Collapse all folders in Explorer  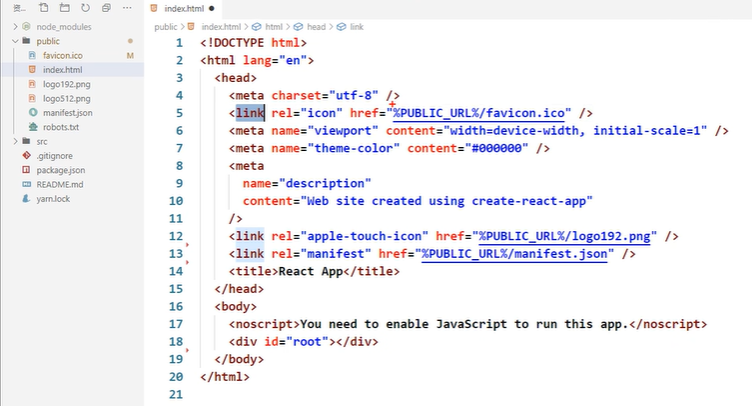(106, 8)
